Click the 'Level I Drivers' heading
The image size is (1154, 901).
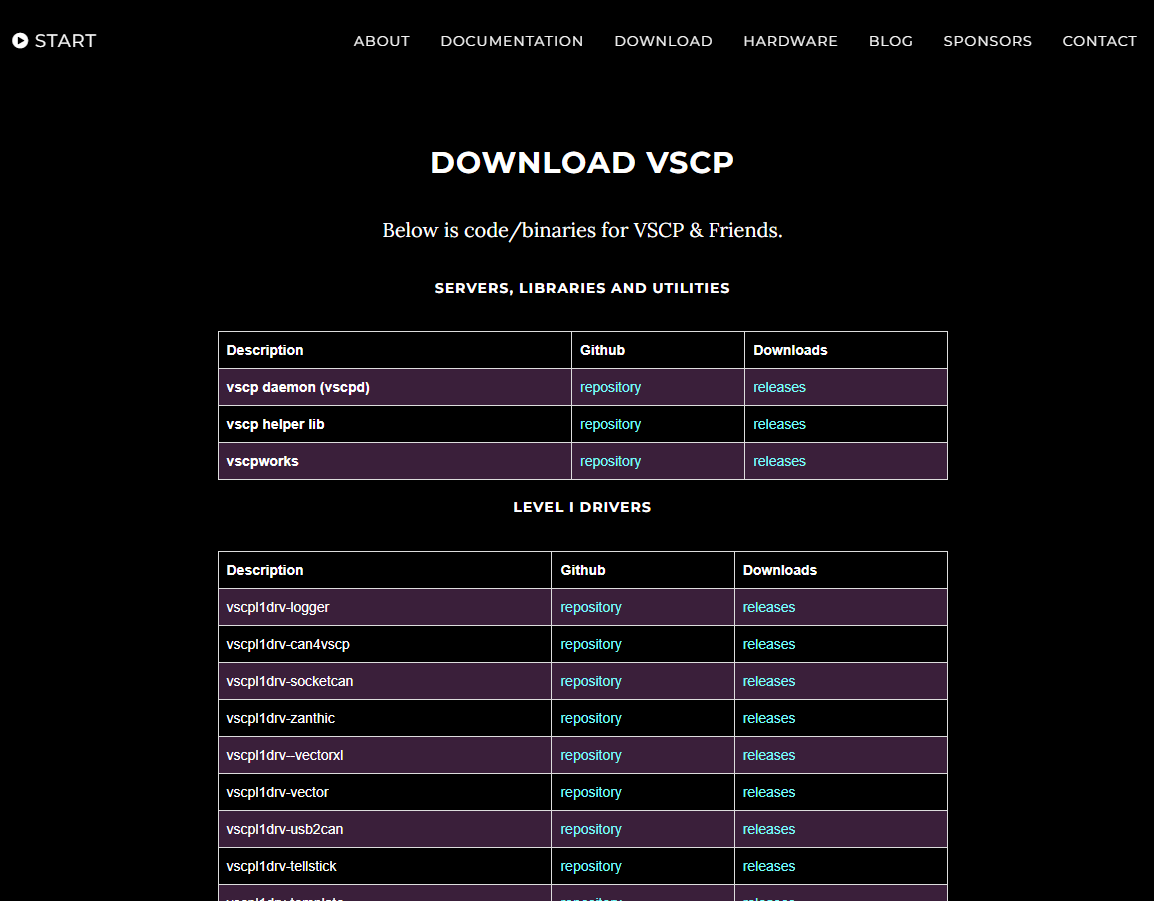pos(582,507)
